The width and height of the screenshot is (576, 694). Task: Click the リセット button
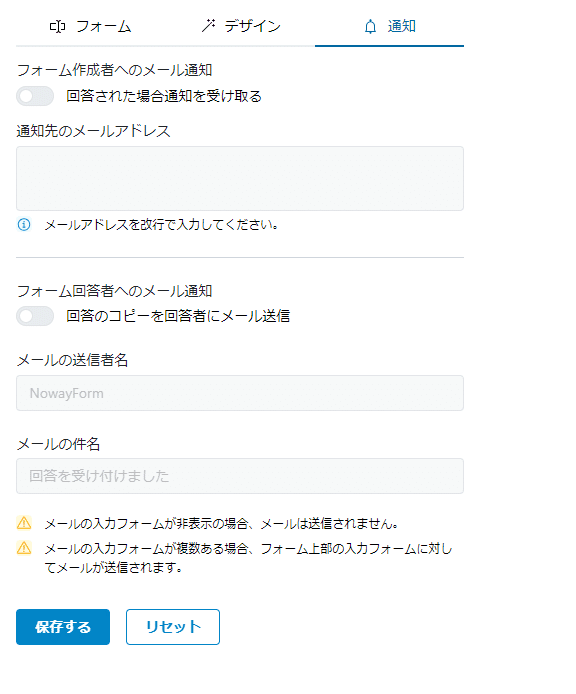(173, 627)
